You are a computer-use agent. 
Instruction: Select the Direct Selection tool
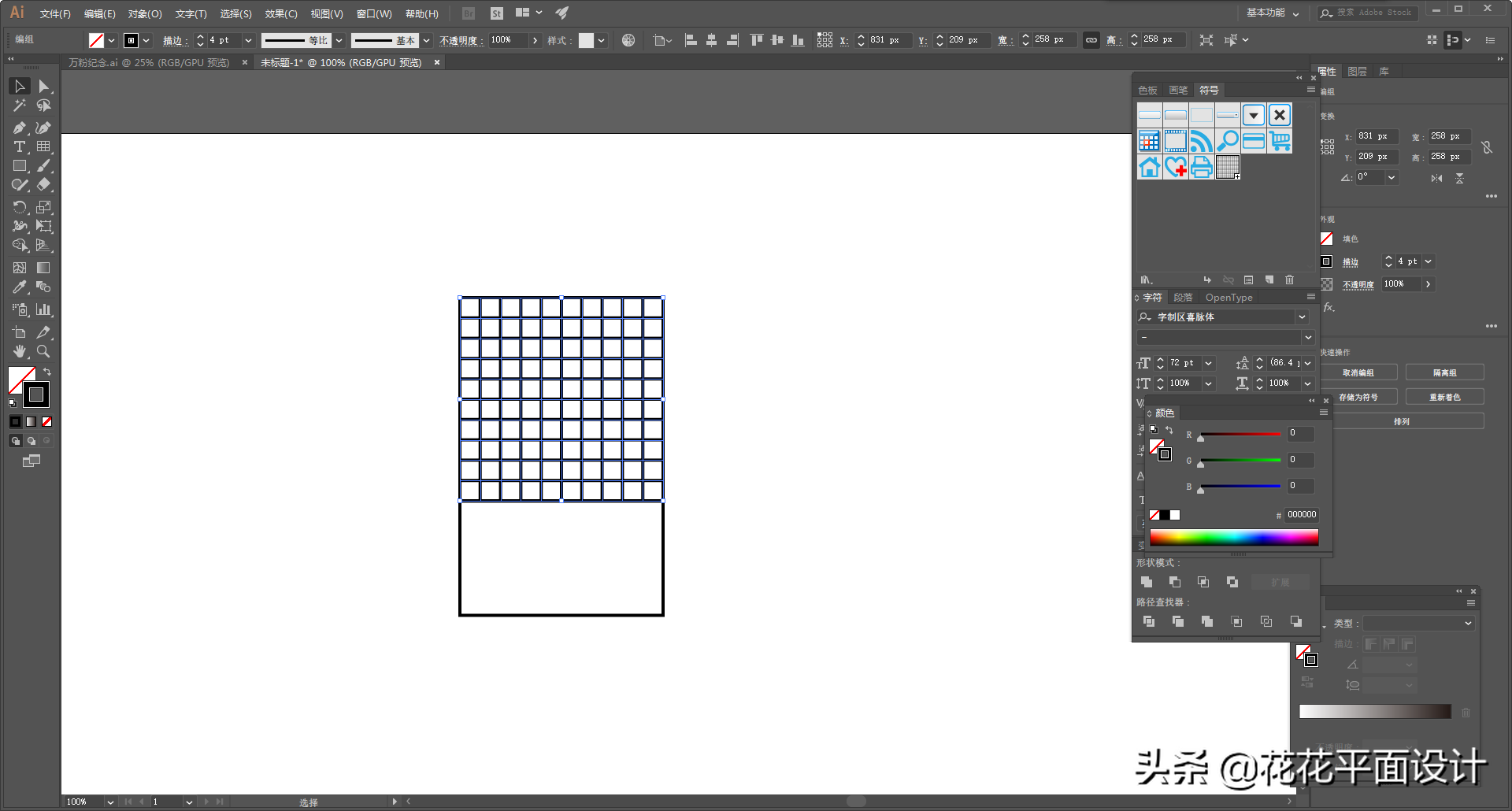[x=44, y=86]
